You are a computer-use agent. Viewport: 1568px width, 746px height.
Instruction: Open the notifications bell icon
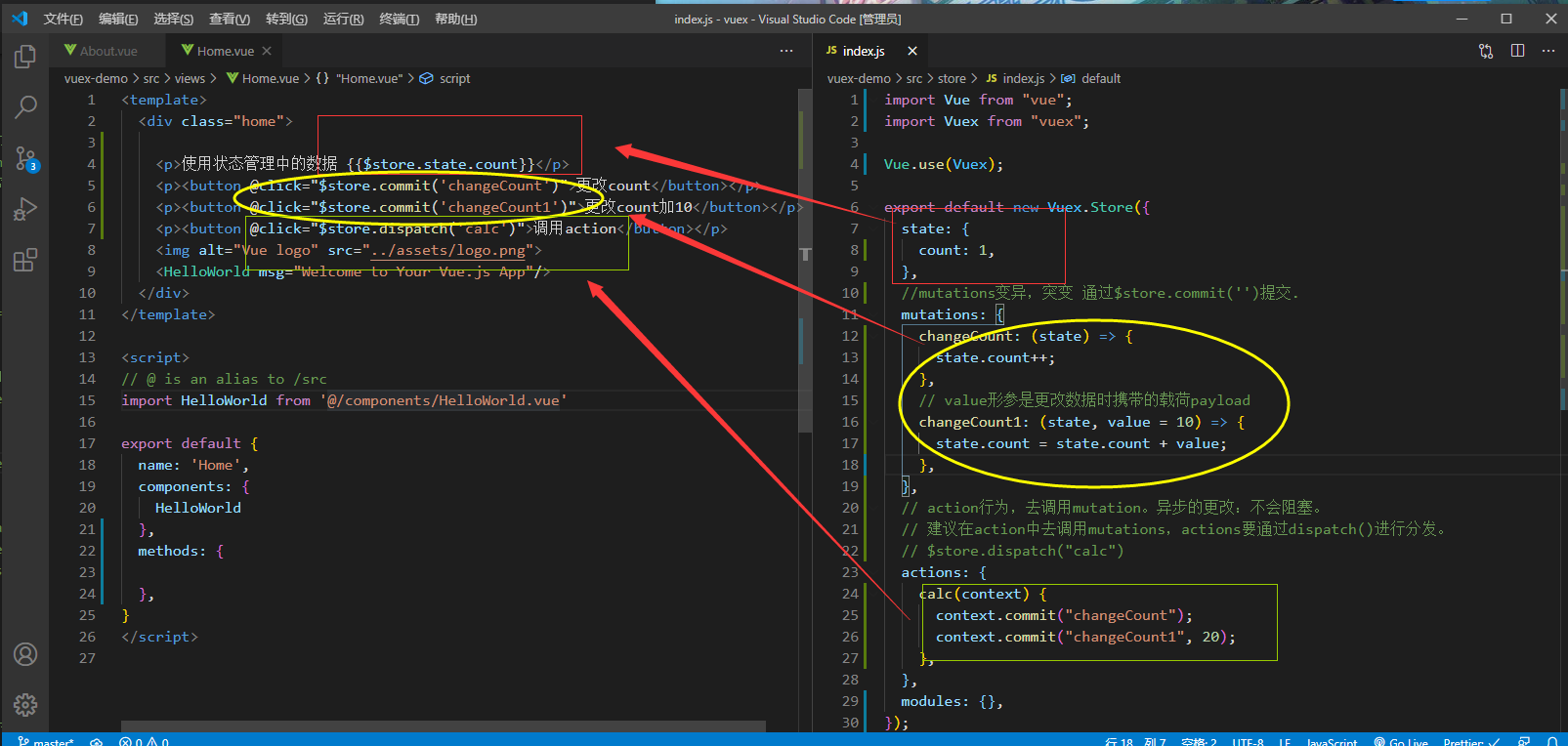tap(1551, 742)
